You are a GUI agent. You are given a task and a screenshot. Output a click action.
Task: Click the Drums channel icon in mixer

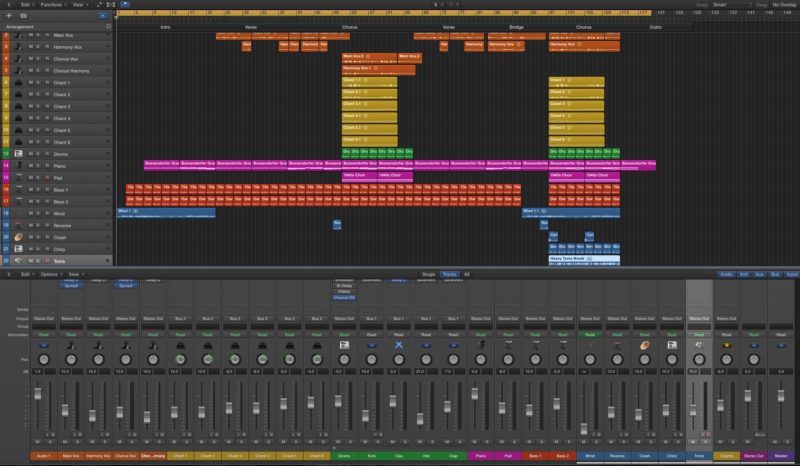click(x=344, y=346)
